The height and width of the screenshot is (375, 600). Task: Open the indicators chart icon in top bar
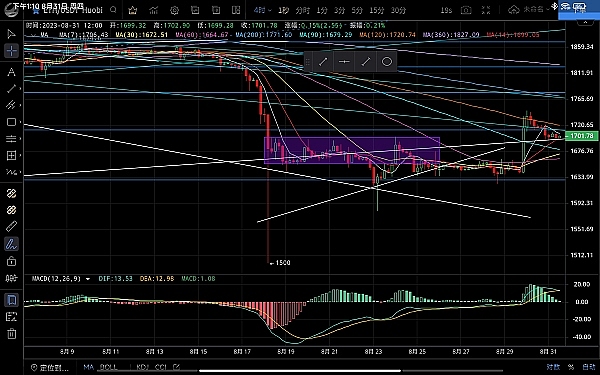click(153, 10)
